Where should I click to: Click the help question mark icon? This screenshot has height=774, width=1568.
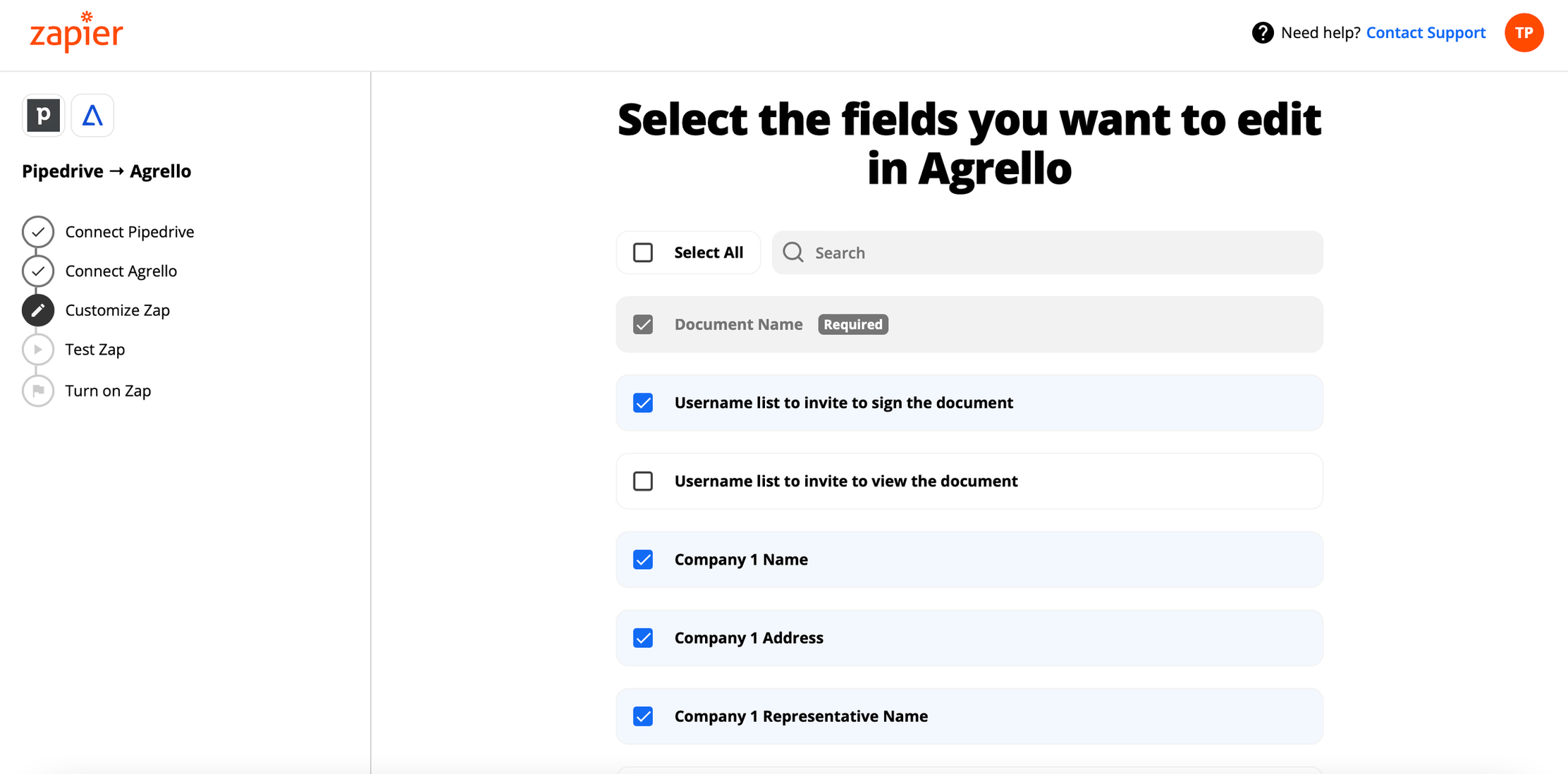point(1263,32)
